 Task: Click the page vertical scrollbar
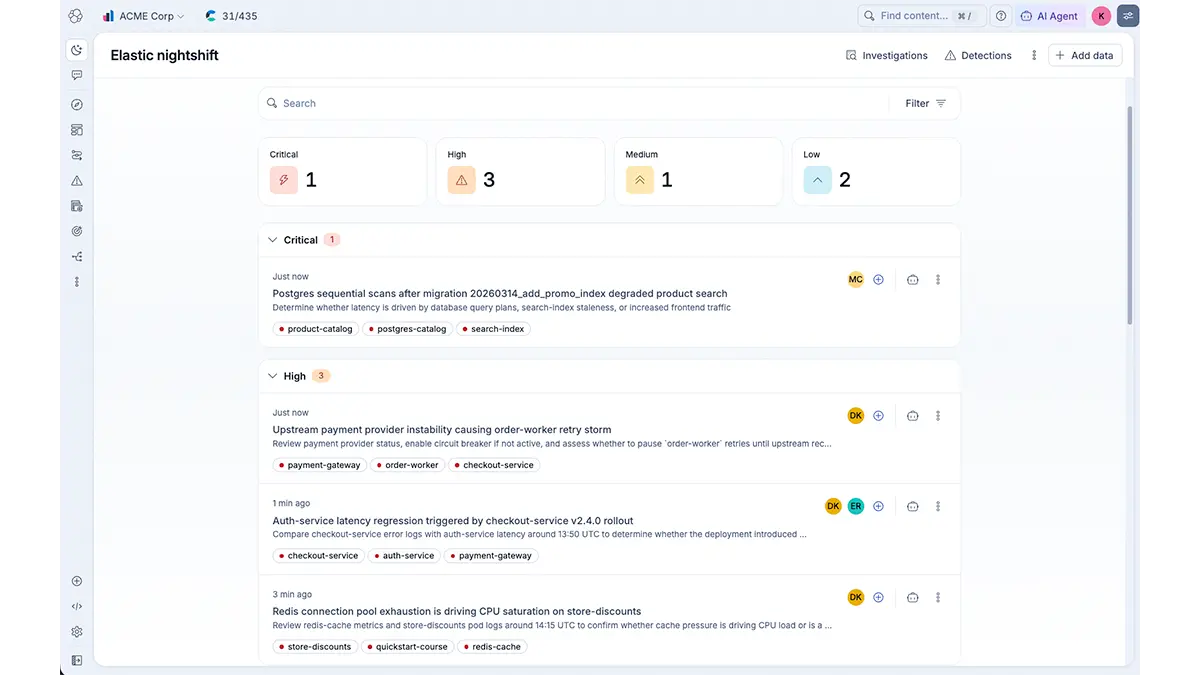pos(1131,215)
